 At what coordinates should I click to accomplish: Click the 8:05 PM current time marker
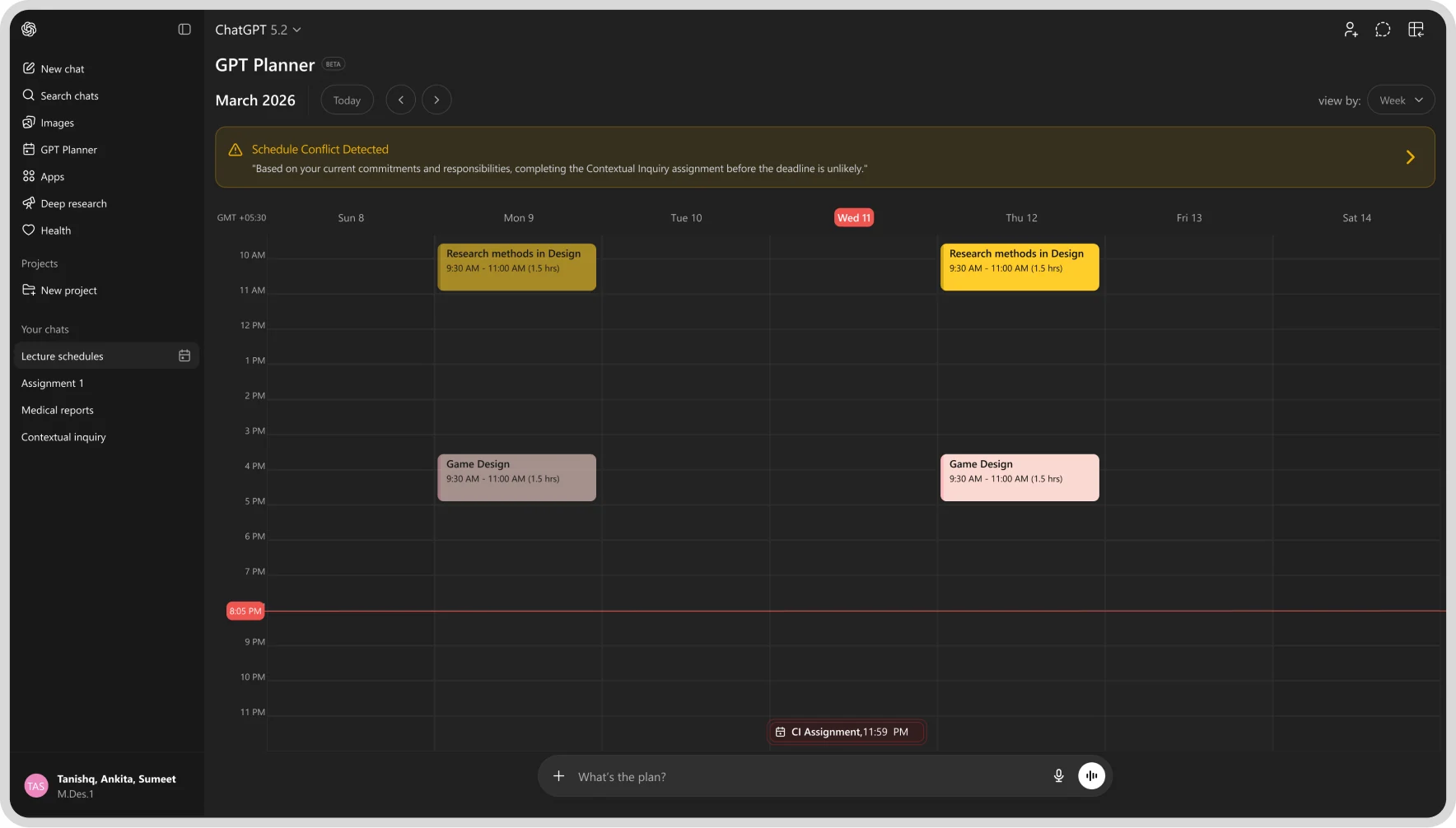pos(245,612)
